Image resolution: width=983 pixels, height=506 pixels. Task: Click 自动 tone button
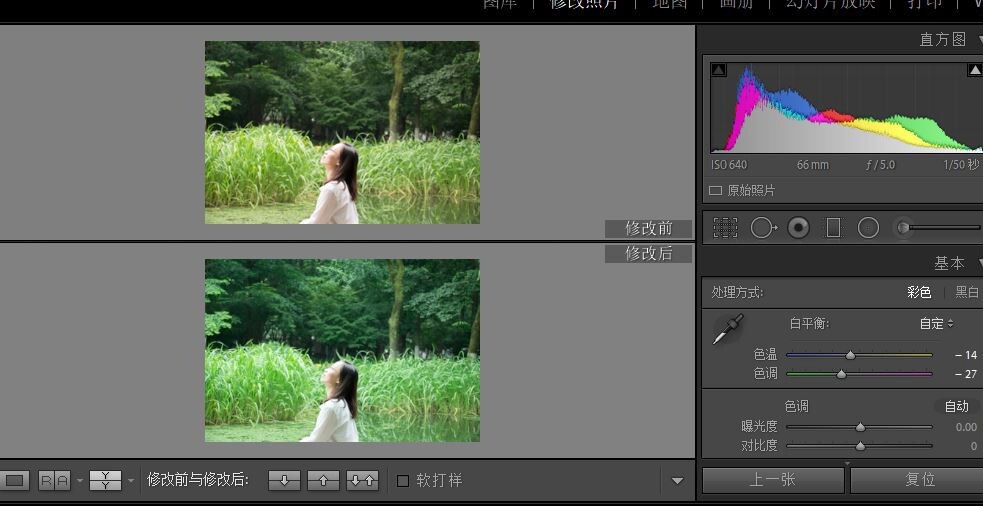957,406
